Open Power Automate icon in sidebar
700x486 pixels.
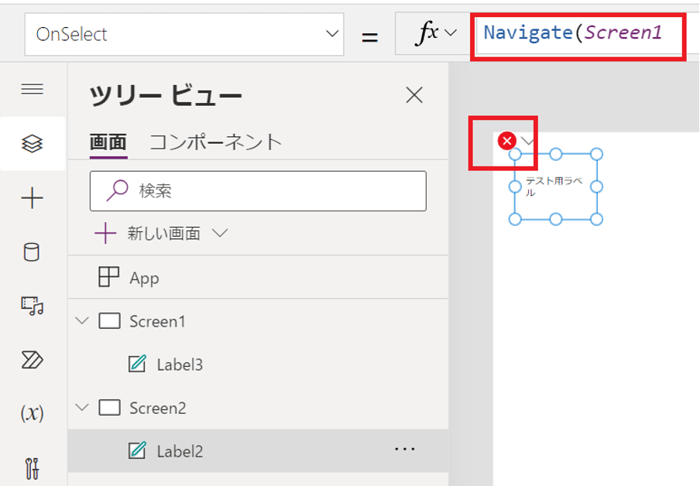(x=32, y=360)
